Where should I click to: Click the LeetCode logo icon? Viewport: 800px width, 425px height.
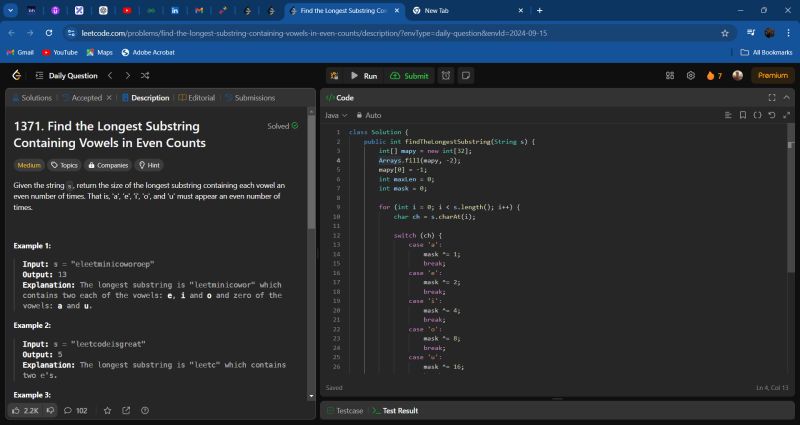coord(16,75)
